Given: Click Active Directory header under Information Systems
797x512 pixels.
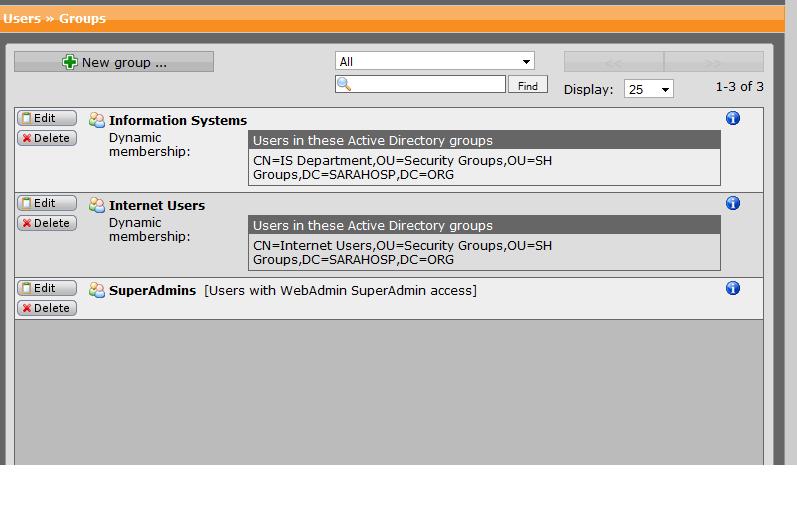Looking at the screenshot, I should (484, 140).
